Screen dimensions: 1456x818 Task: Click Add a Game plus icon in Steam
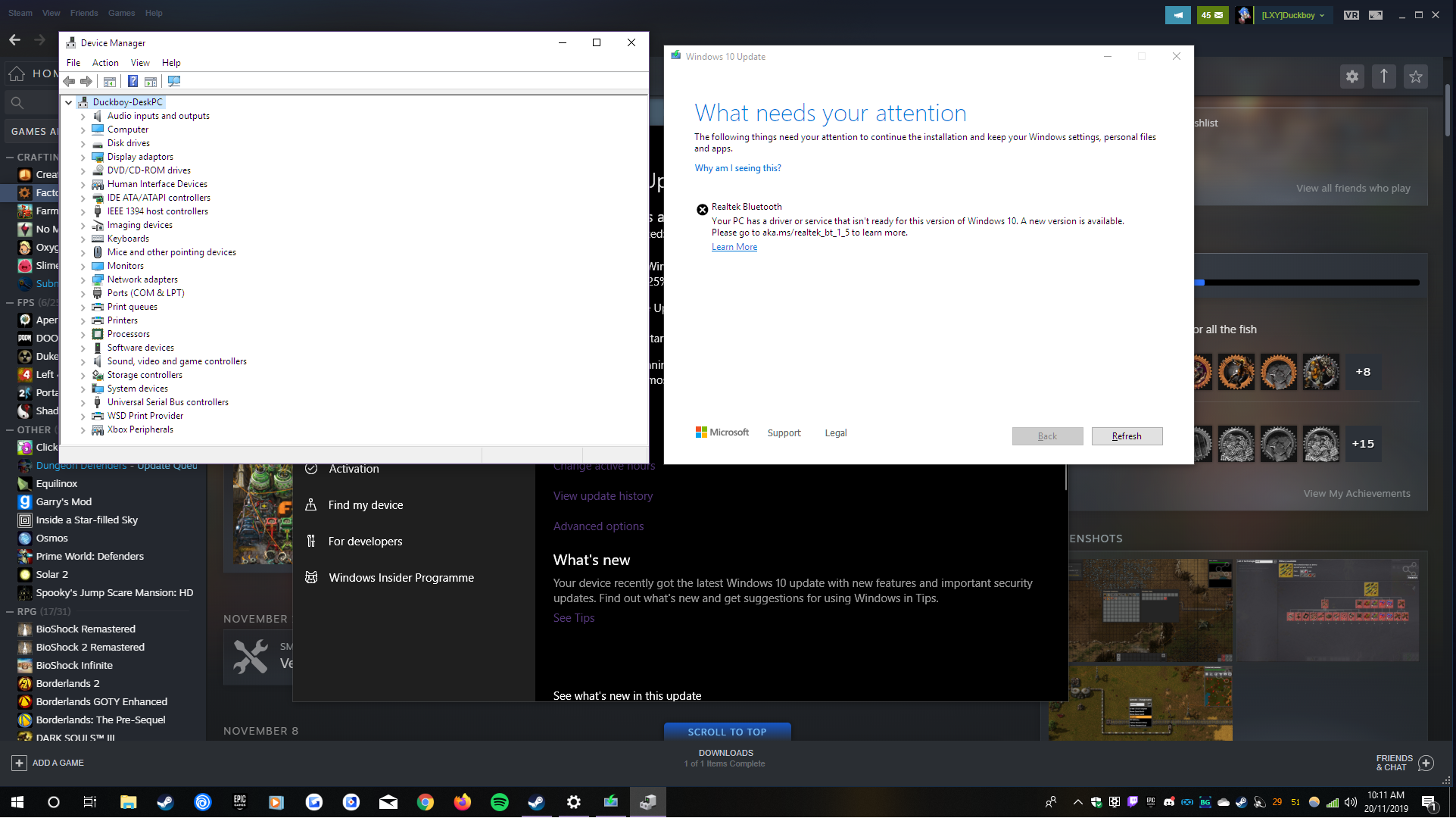[20, 763]
